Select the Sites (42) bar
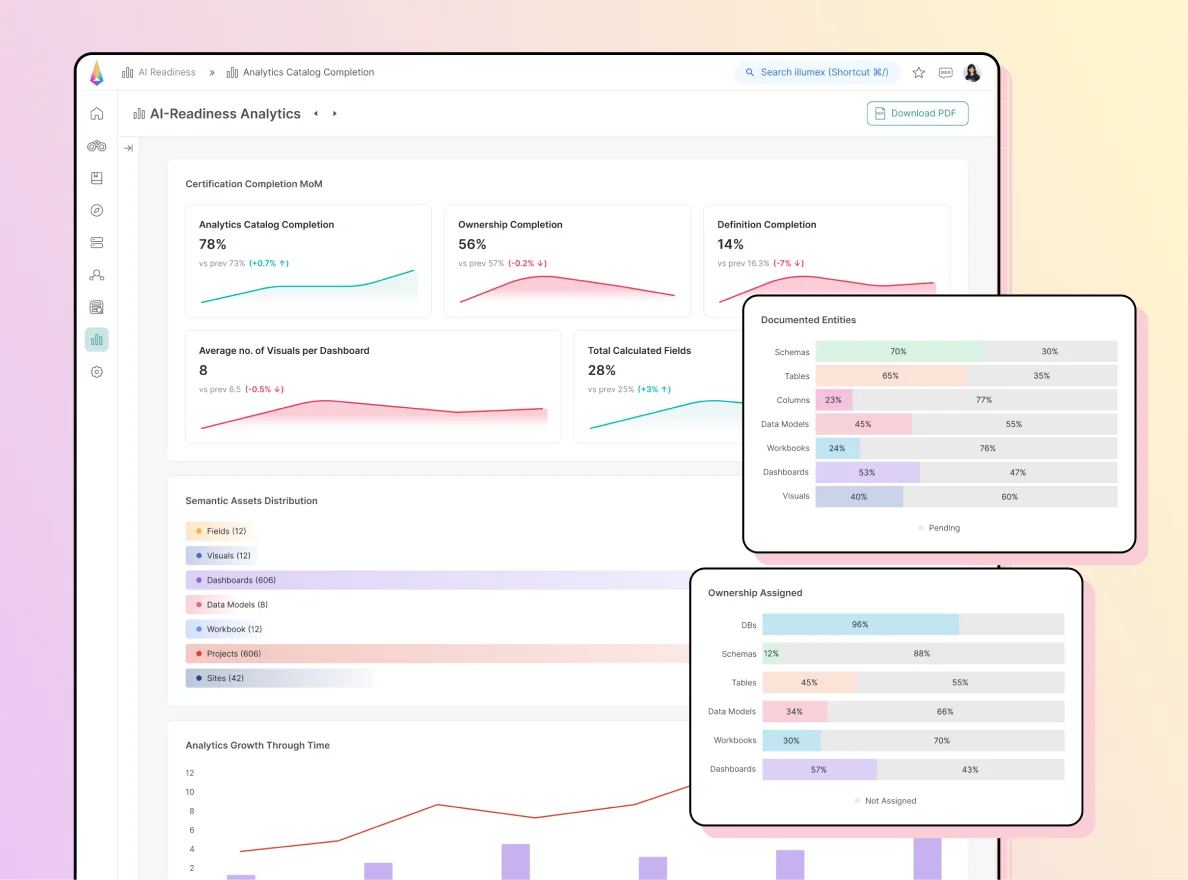 coord(279,678)
